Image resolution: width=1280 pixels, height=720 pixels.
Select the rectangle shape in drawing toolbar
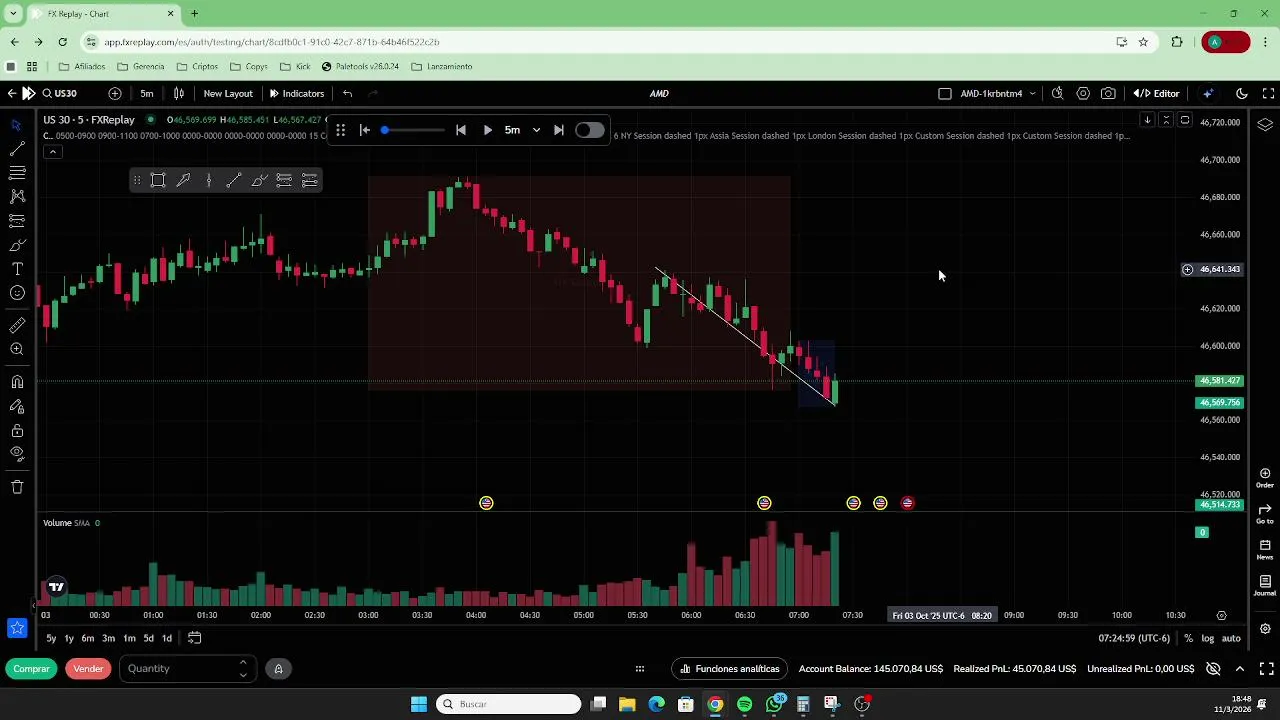pos(158,180)
